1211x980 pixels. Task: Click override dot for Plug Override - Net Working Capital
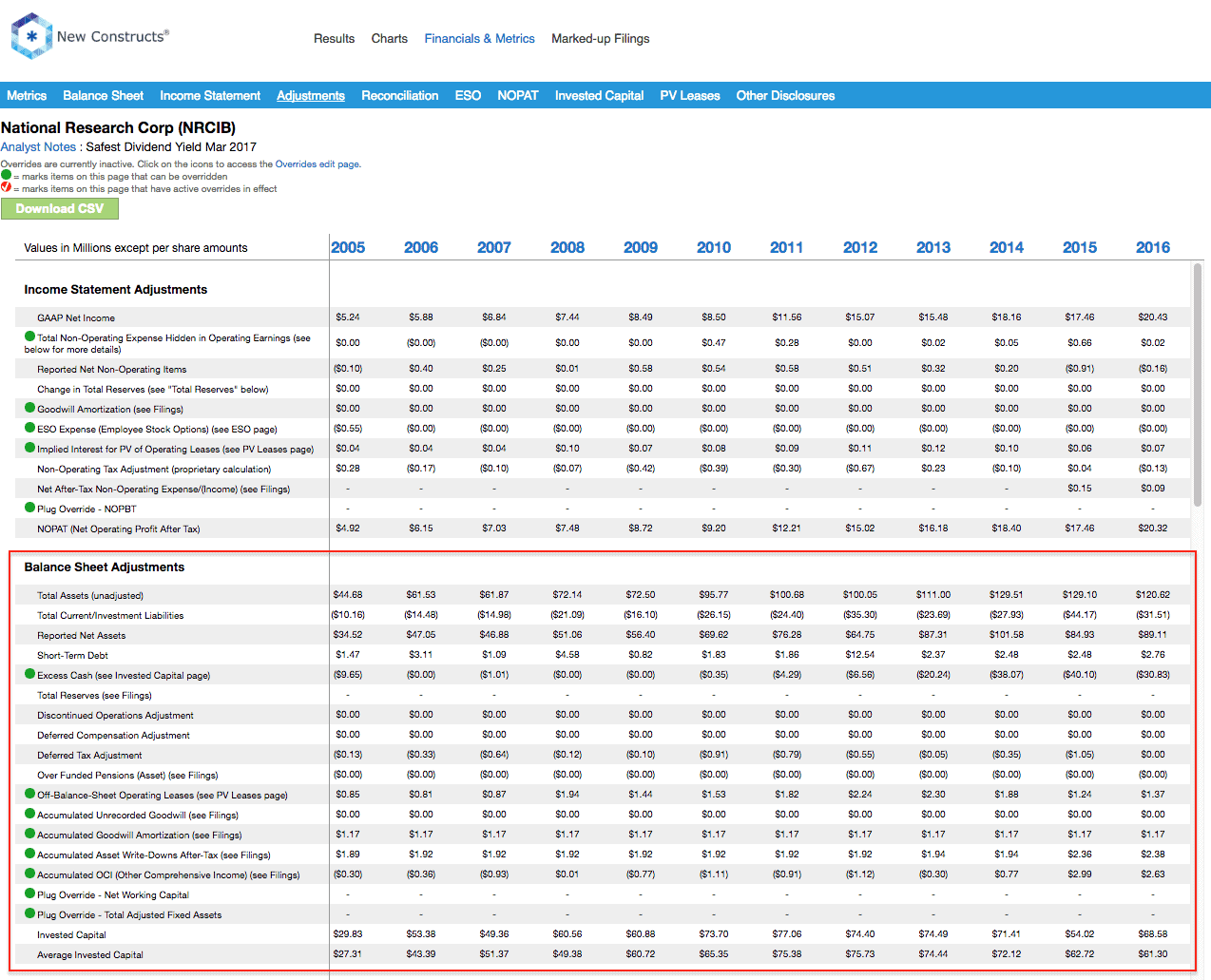tap(29, 894)
